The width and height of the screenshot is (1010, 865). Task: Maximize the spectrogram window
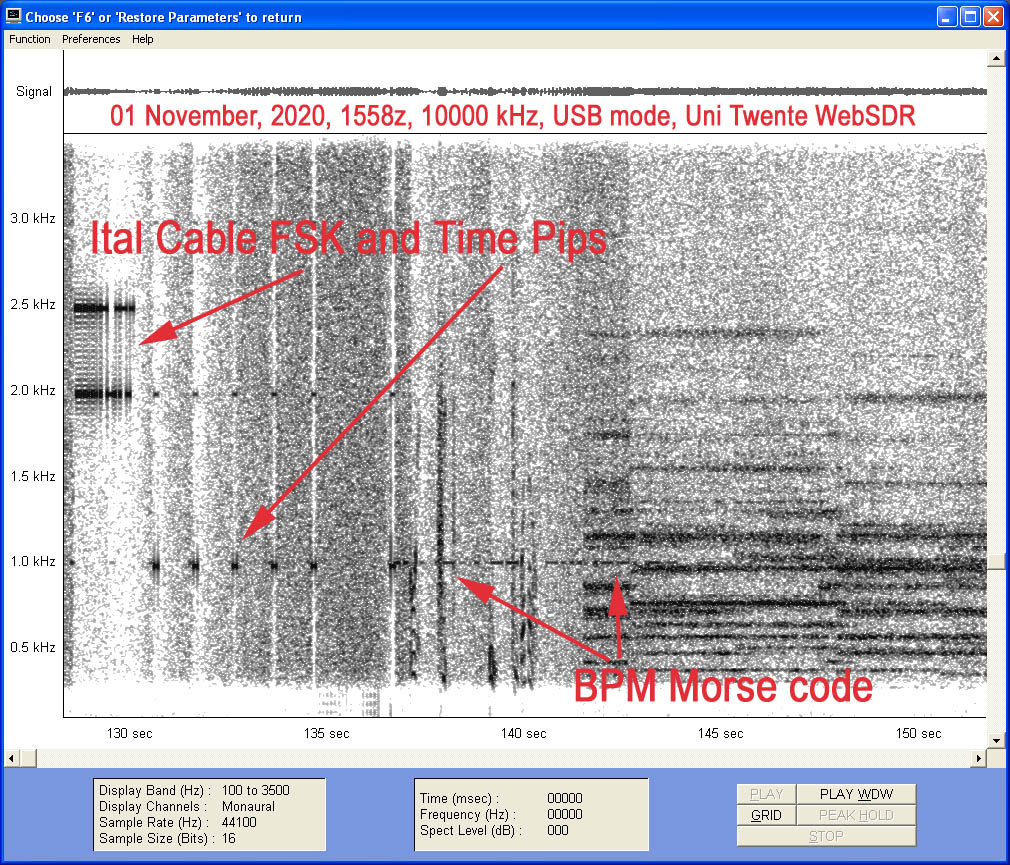(969, 17)
